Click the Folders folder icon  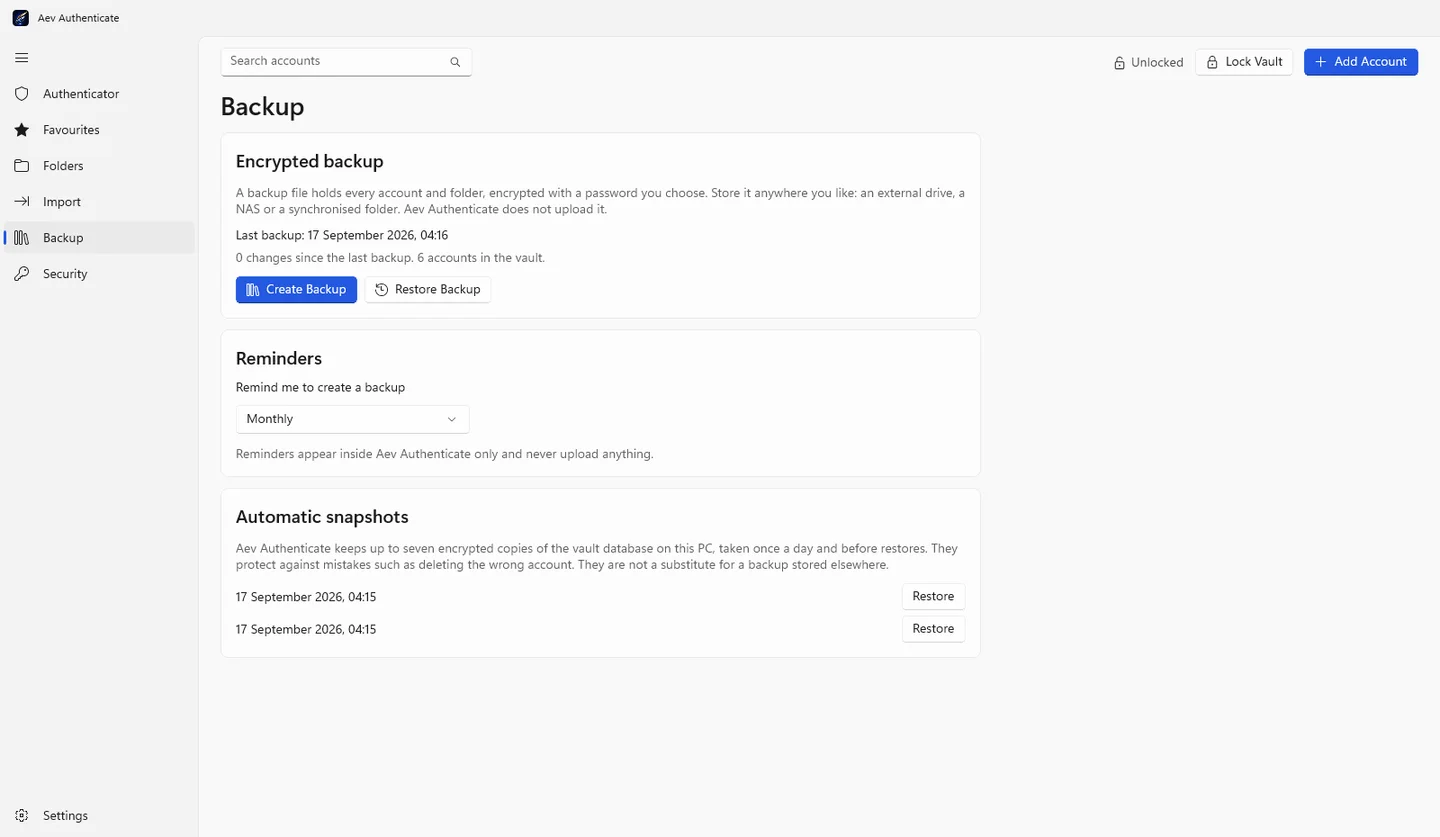(21, 166)
